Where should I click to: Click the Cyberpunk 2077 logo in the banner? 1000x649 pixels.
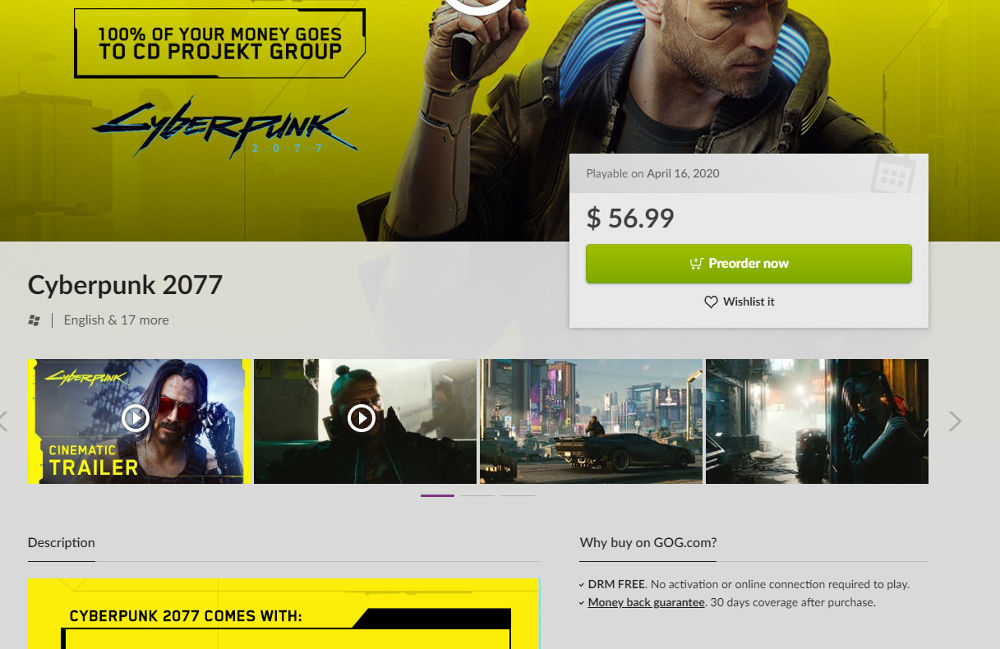click(224, 128)
